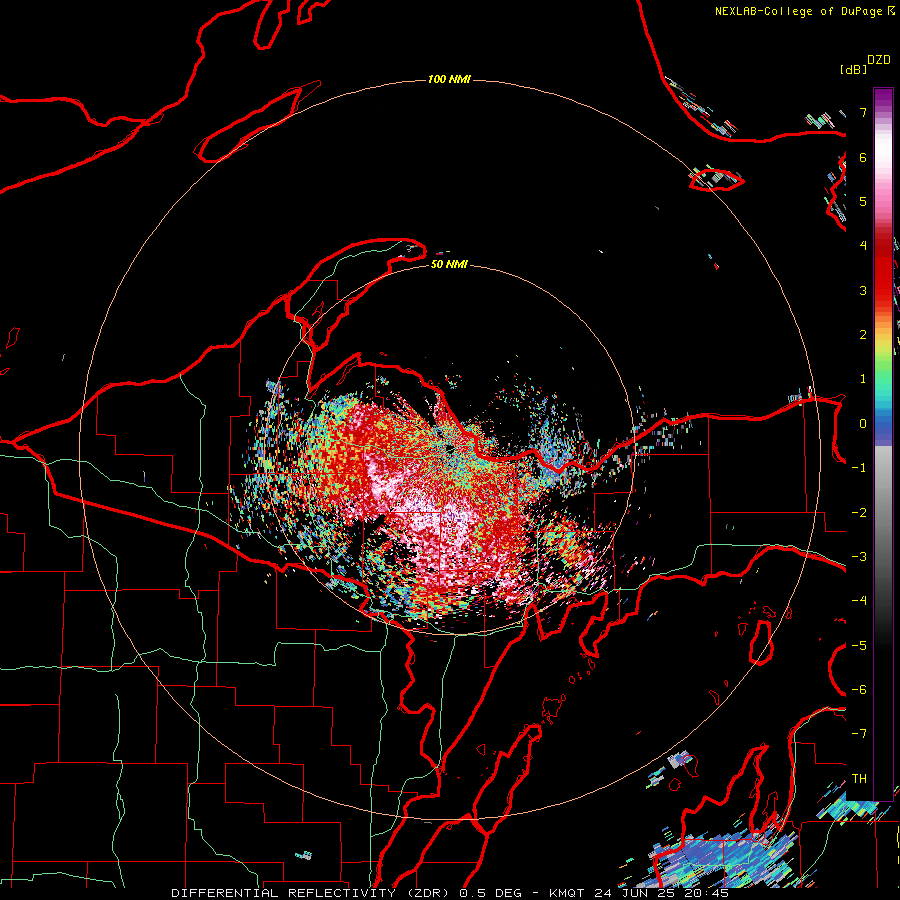Click the 0.5 DEG elevation label
900x900 pixels.
[491, 893]
